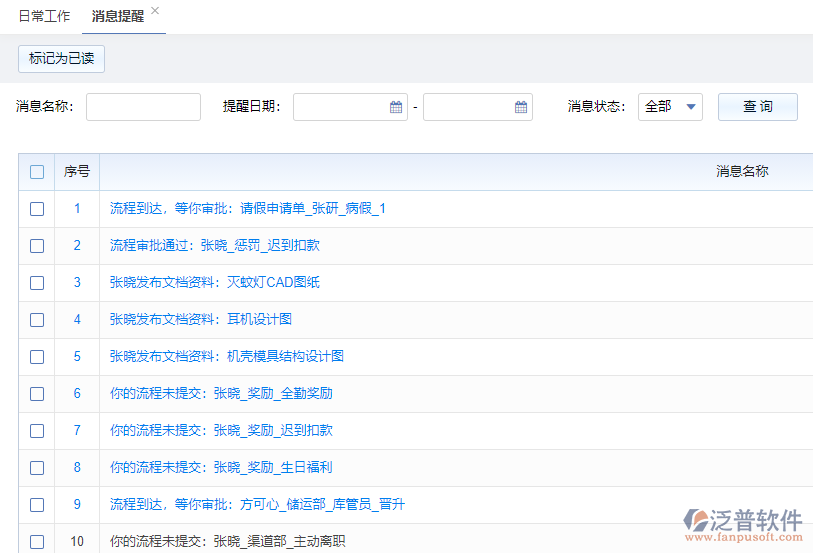Click the end 提醒日期 input field
Image resolution: width=813 pixels, height=553 pixels.
click(467, 107)
